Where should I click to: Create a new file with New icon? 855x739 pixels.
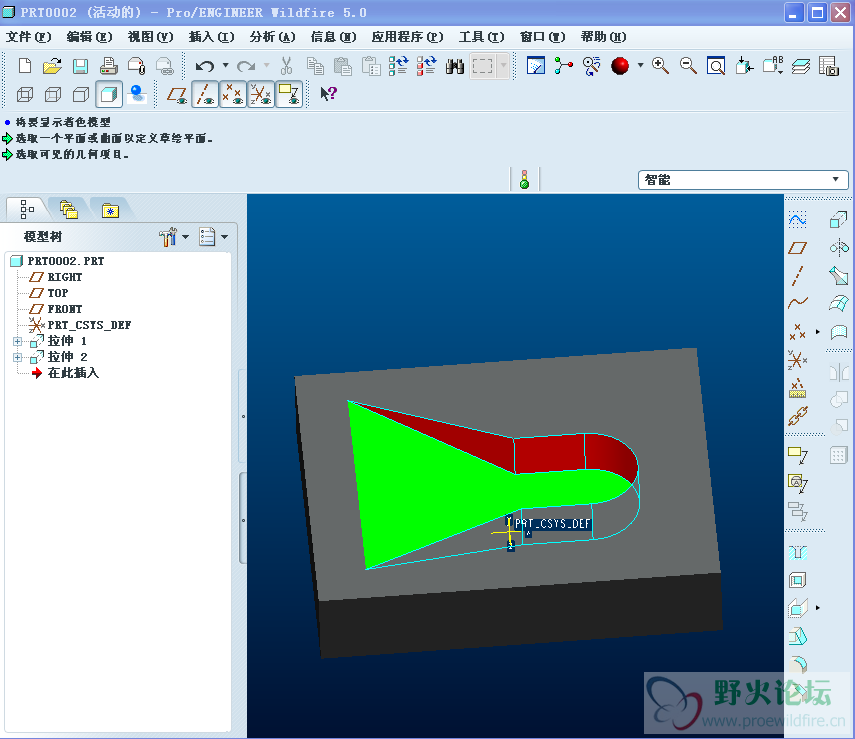point(25,66)
